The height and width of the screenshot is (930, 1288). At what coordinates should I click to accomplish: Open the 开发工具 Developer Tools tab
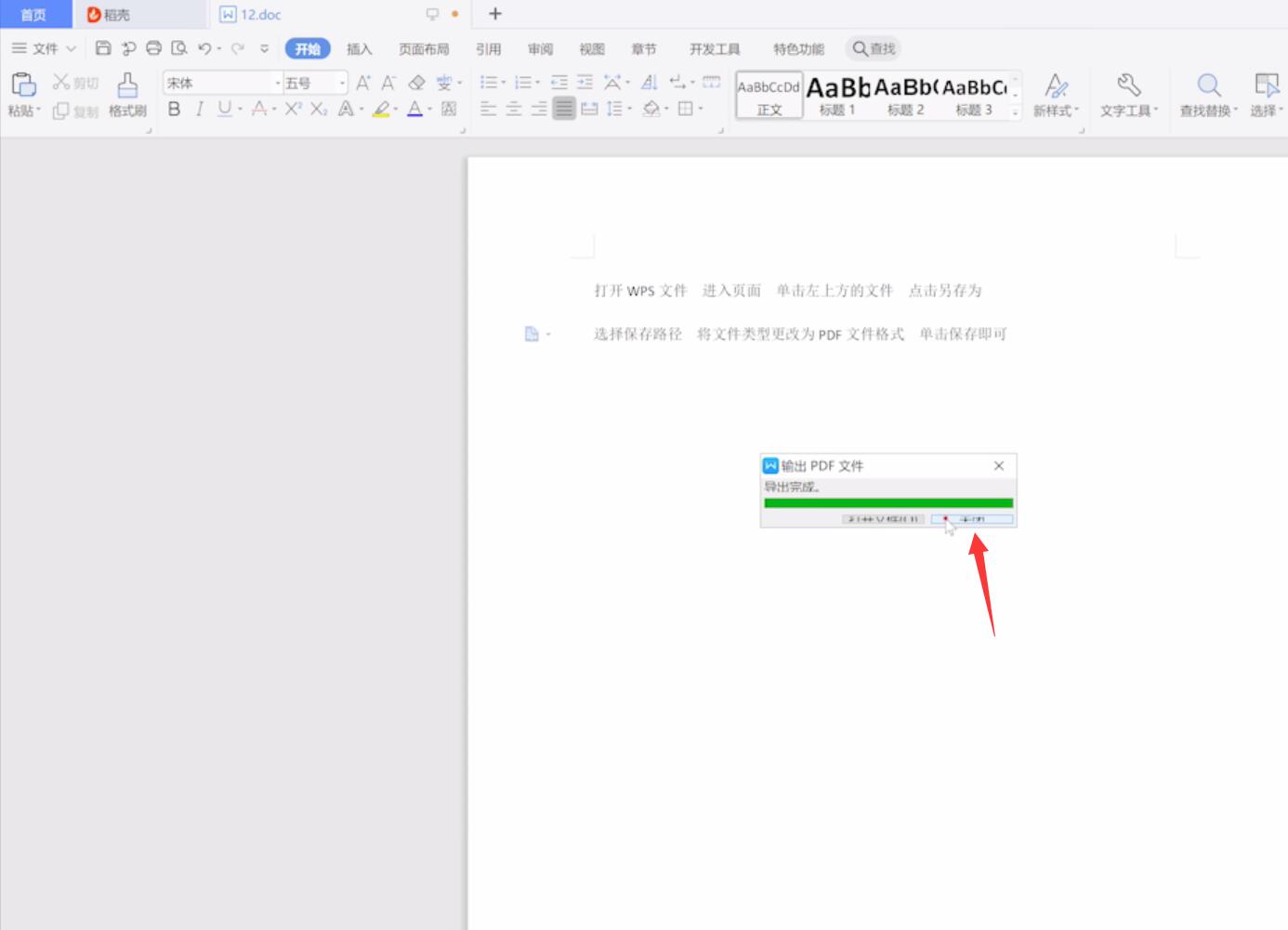[715, 49]
